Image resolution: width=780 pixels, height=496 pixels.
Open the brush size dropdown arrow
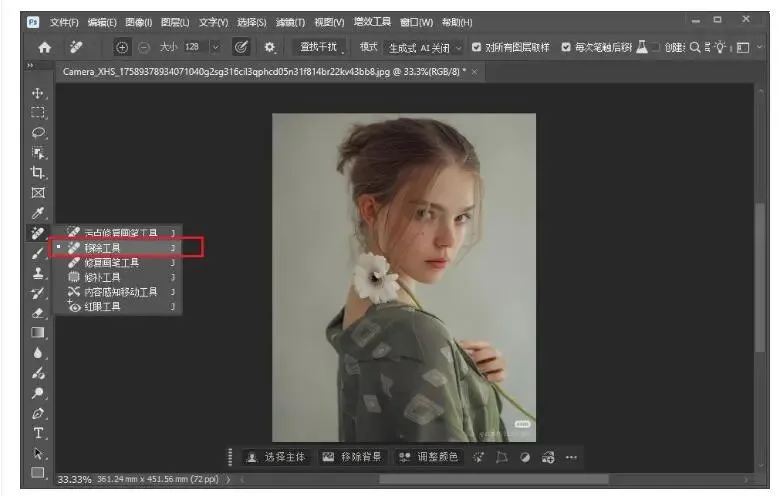(x=215, y=47)
